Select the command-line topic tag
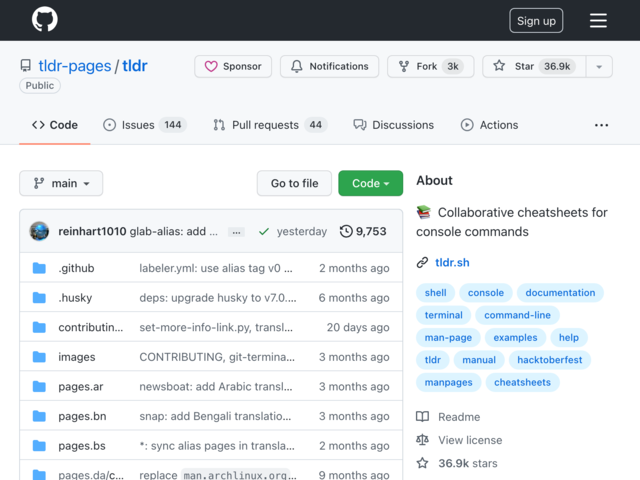The height and width of the screenshot is (480, 640). click(518, 315)
